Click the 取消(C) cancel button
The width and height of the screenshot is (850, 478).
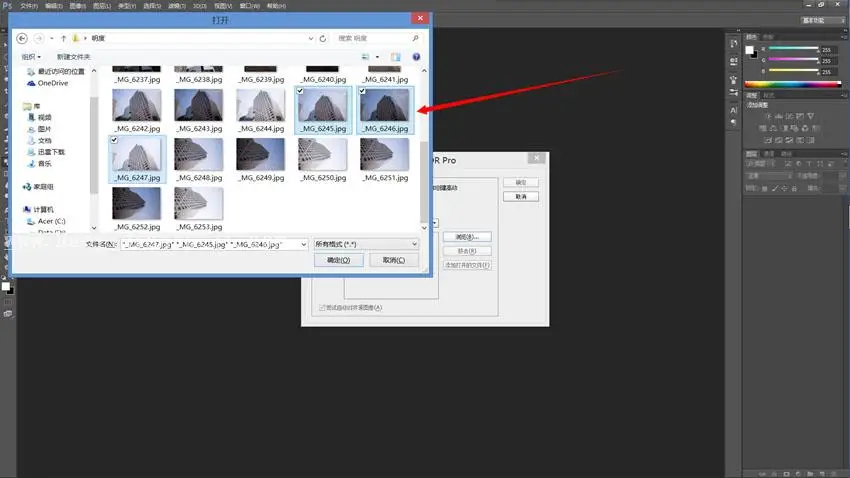(x=394, y=260)
